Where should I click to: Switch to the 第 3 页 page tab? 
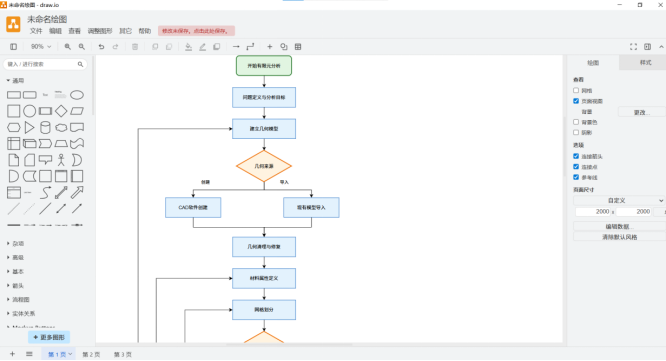pyautogui.click(x=122, y=355)
